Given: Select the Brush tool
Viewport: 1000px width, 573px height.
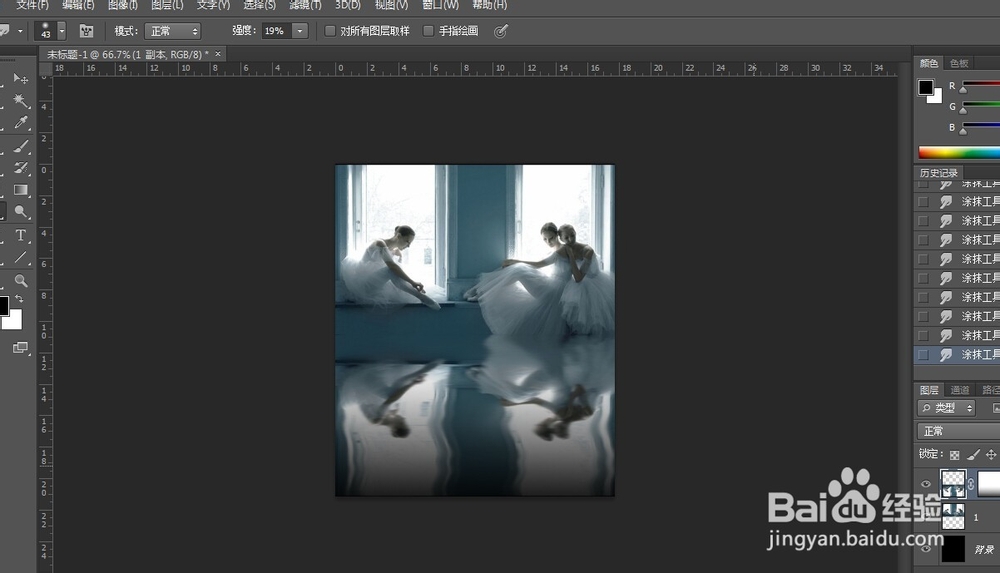Looking at the screenshot, I should click(21, 146).
